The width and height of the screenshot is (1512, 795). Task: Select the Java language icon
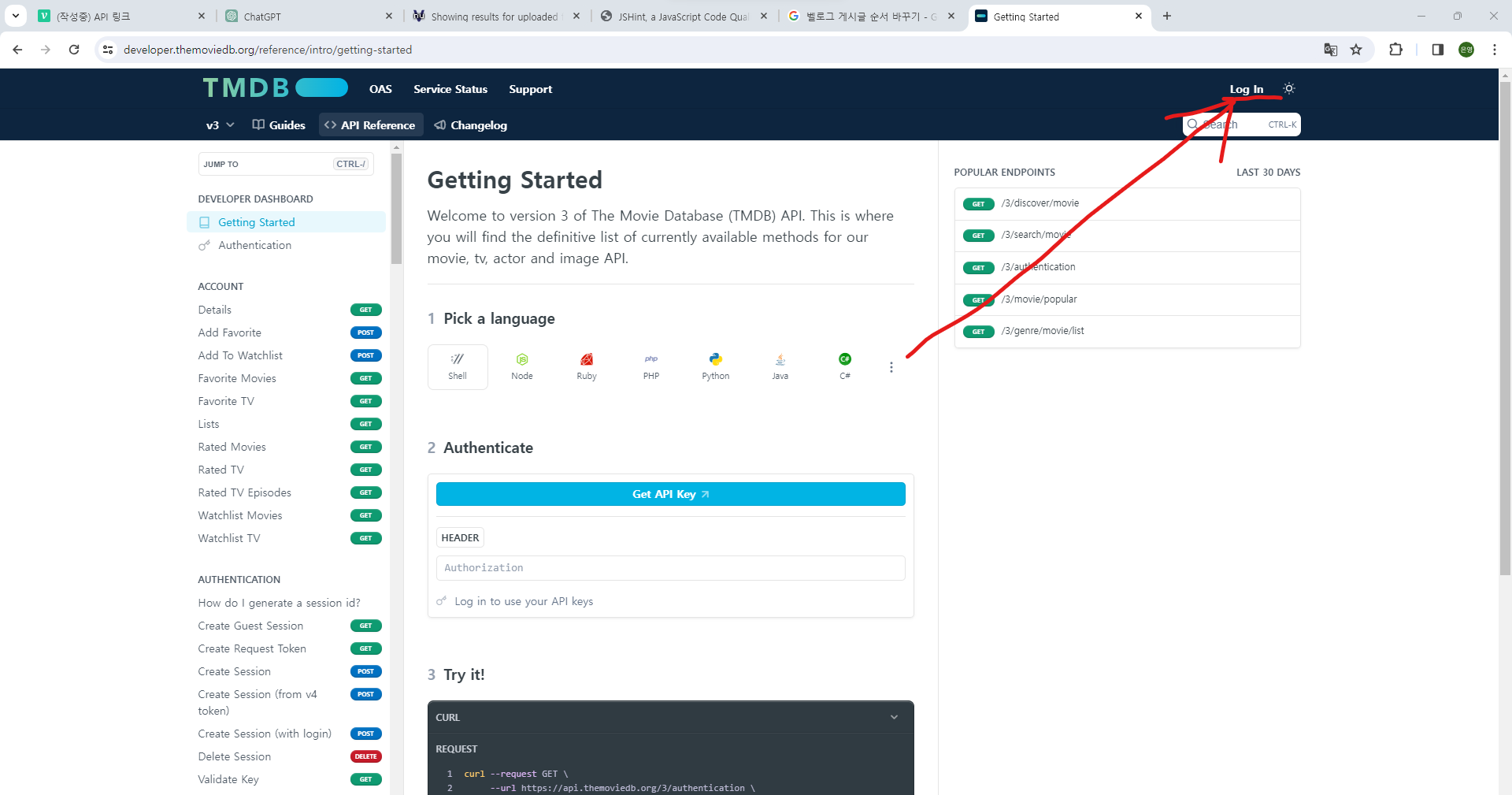click(x=780, y=366)
